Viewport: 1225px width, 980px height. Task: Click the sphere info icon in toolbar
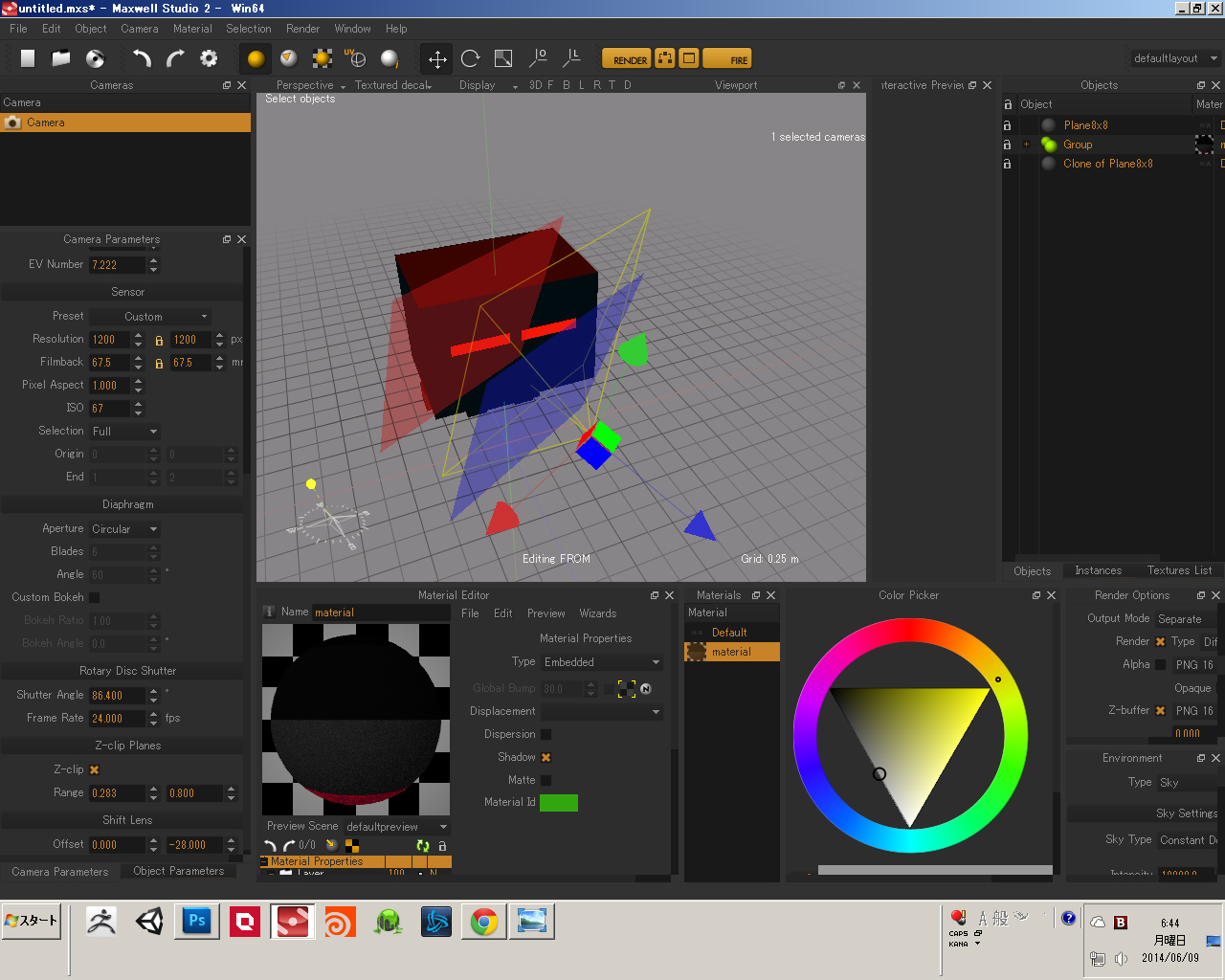coord(390,58)
